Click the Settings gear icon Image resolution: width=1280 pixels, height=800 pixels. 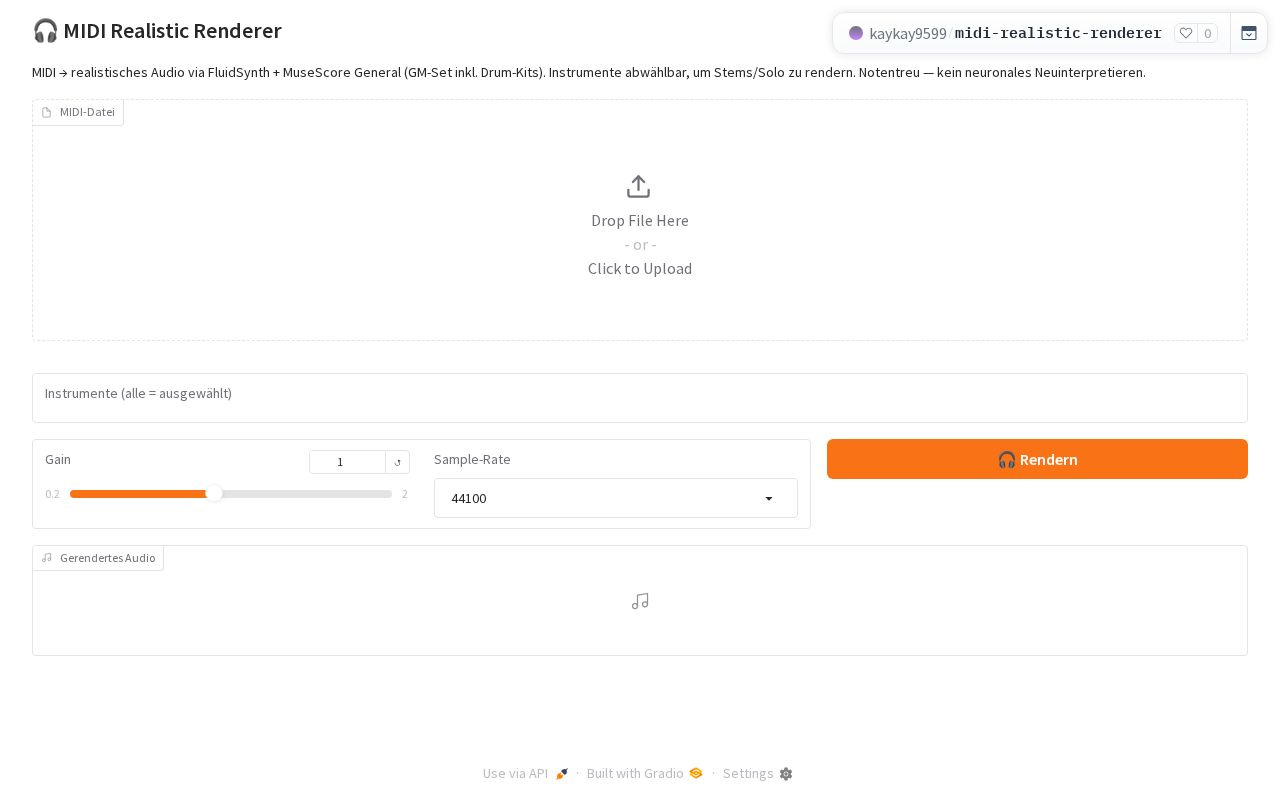[x=786, y=774]
